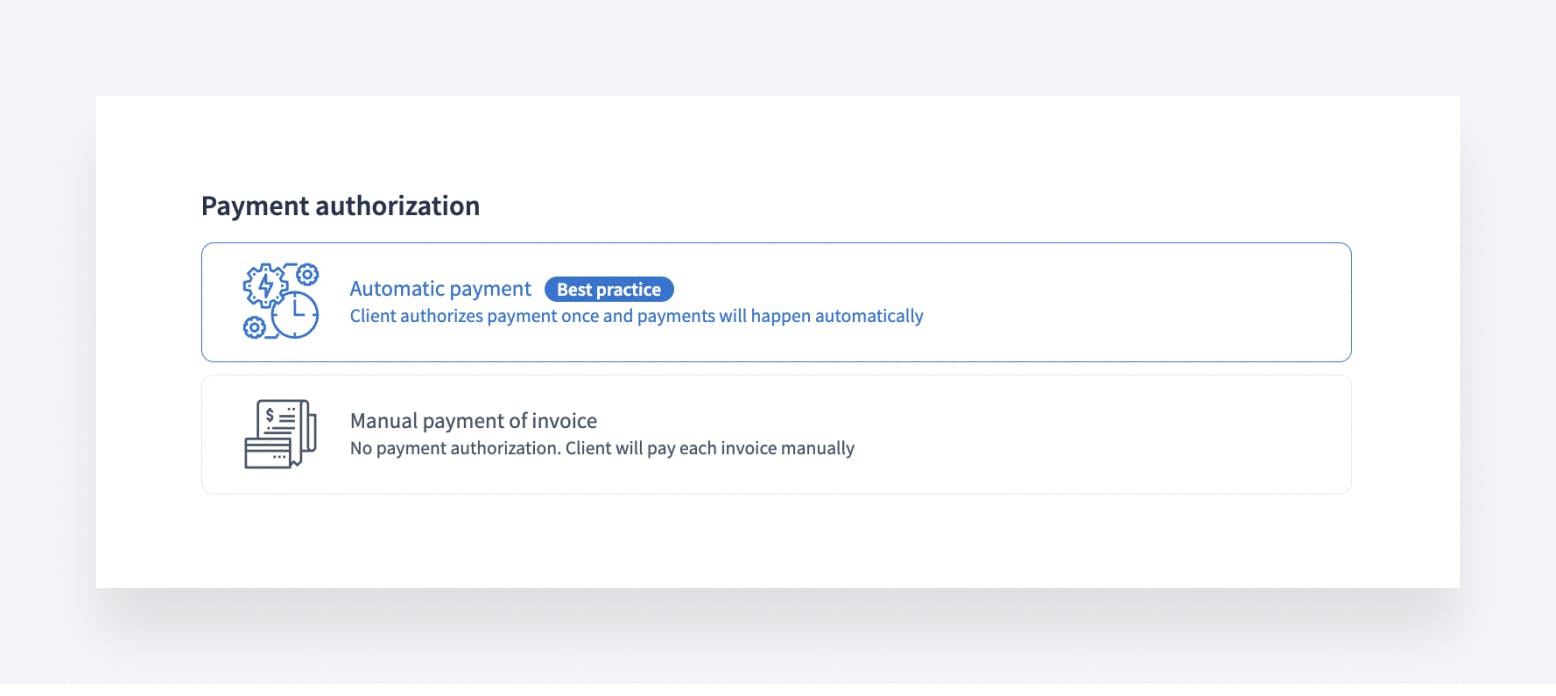Click the word "invoice" in the Manual title
This screenshot has width=1556, height=696.
(564, 421)
